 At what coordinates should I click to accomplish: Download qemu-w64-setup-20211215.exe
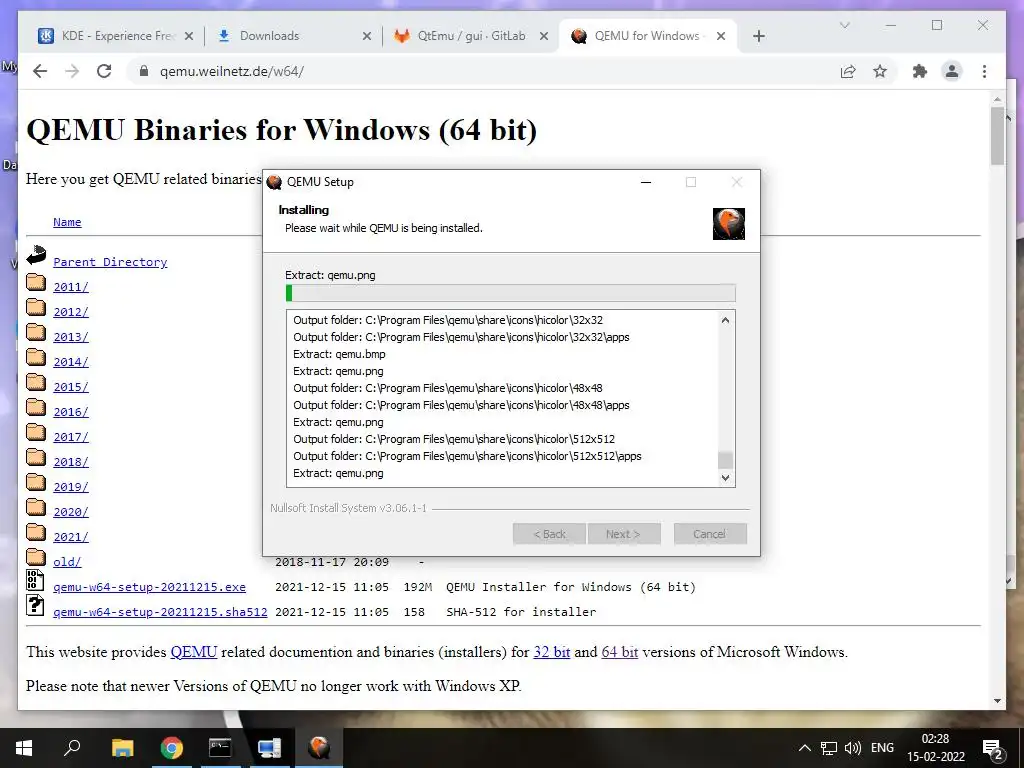click(150, 587)
